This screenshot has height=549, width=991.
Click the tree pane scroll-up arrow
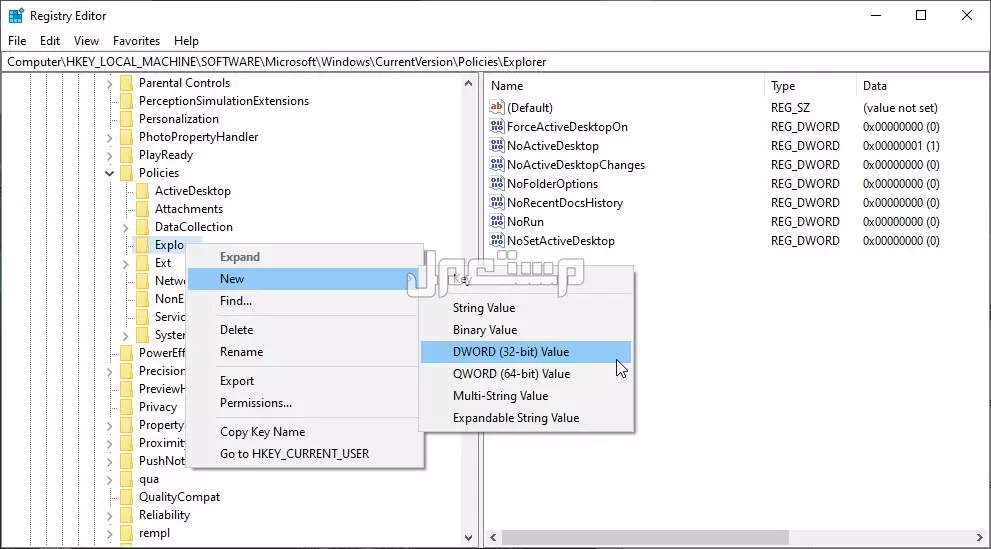coord(468,83)
